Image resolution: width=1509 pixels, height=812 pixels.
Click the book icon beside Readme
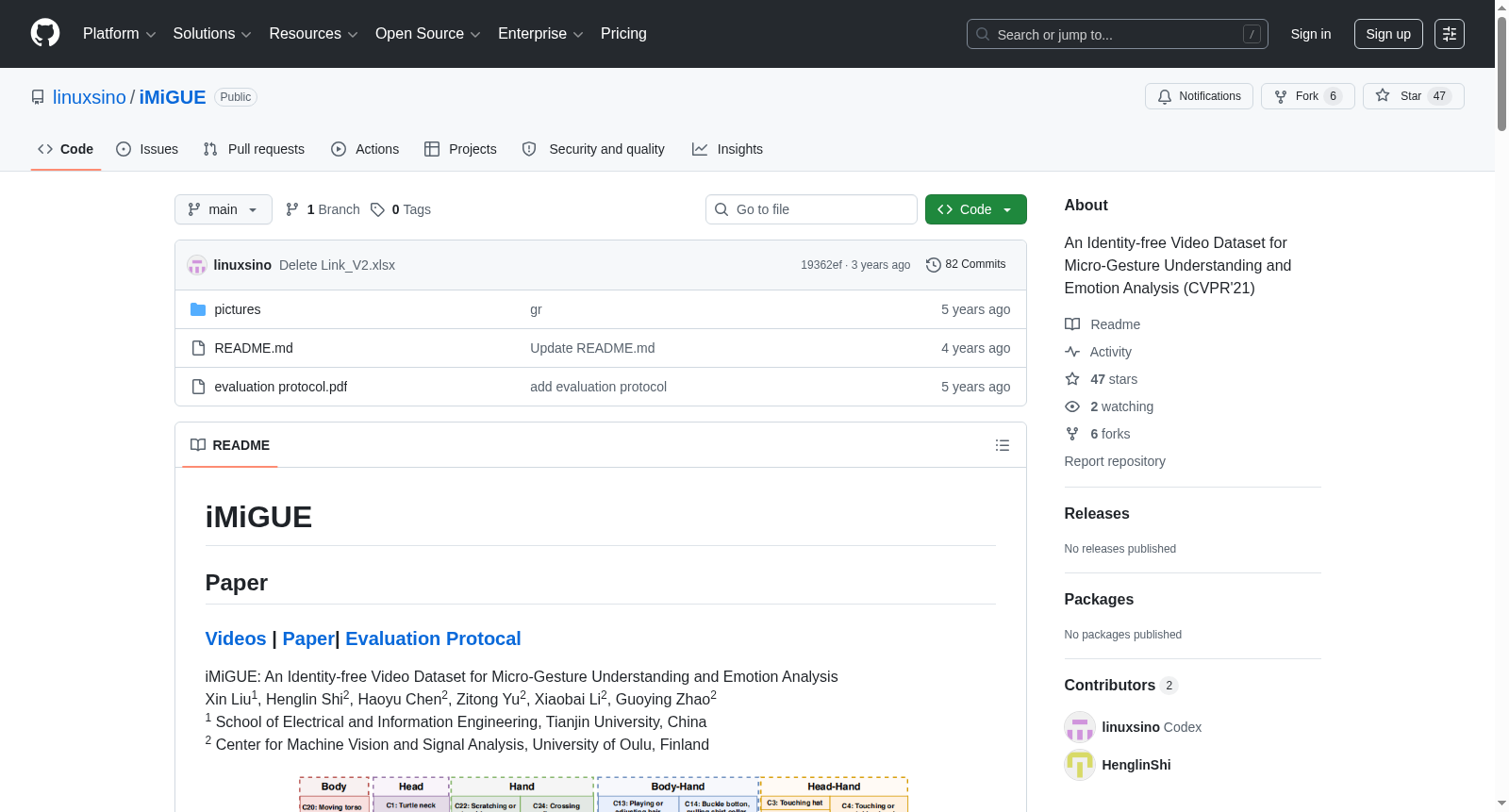[1072, 324]
